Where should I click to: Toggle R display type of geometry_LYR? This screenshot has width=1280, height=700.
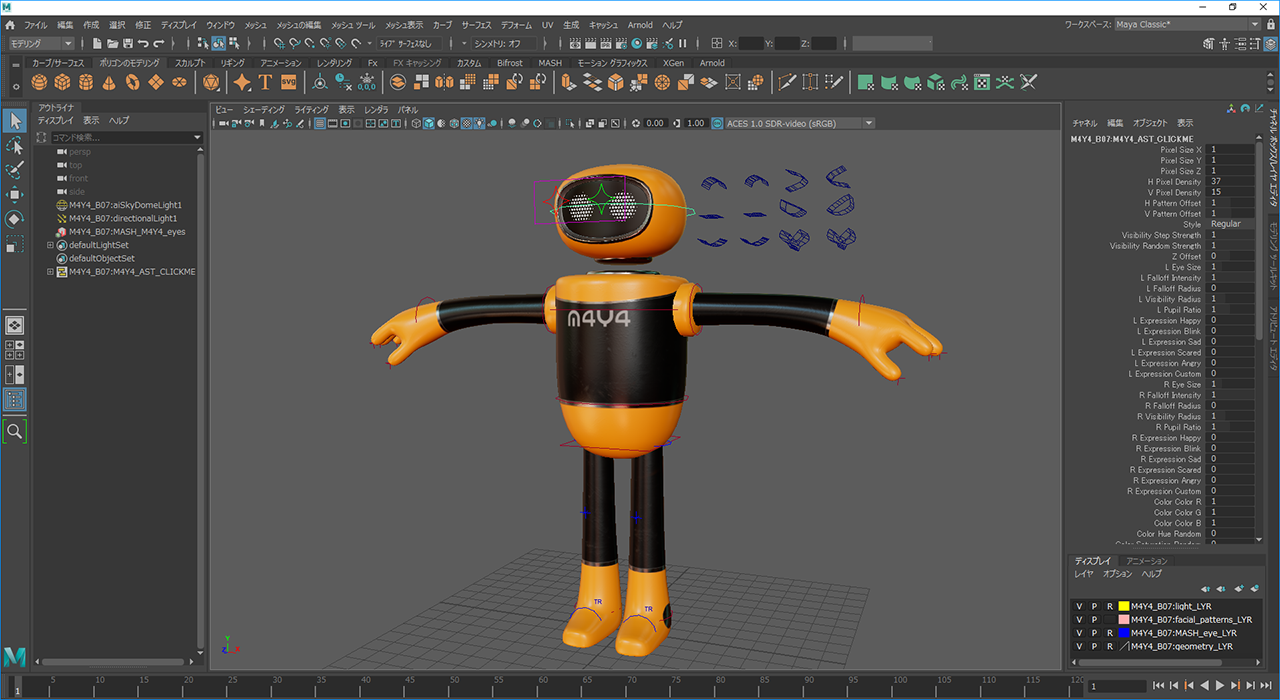coord(1109,646)
